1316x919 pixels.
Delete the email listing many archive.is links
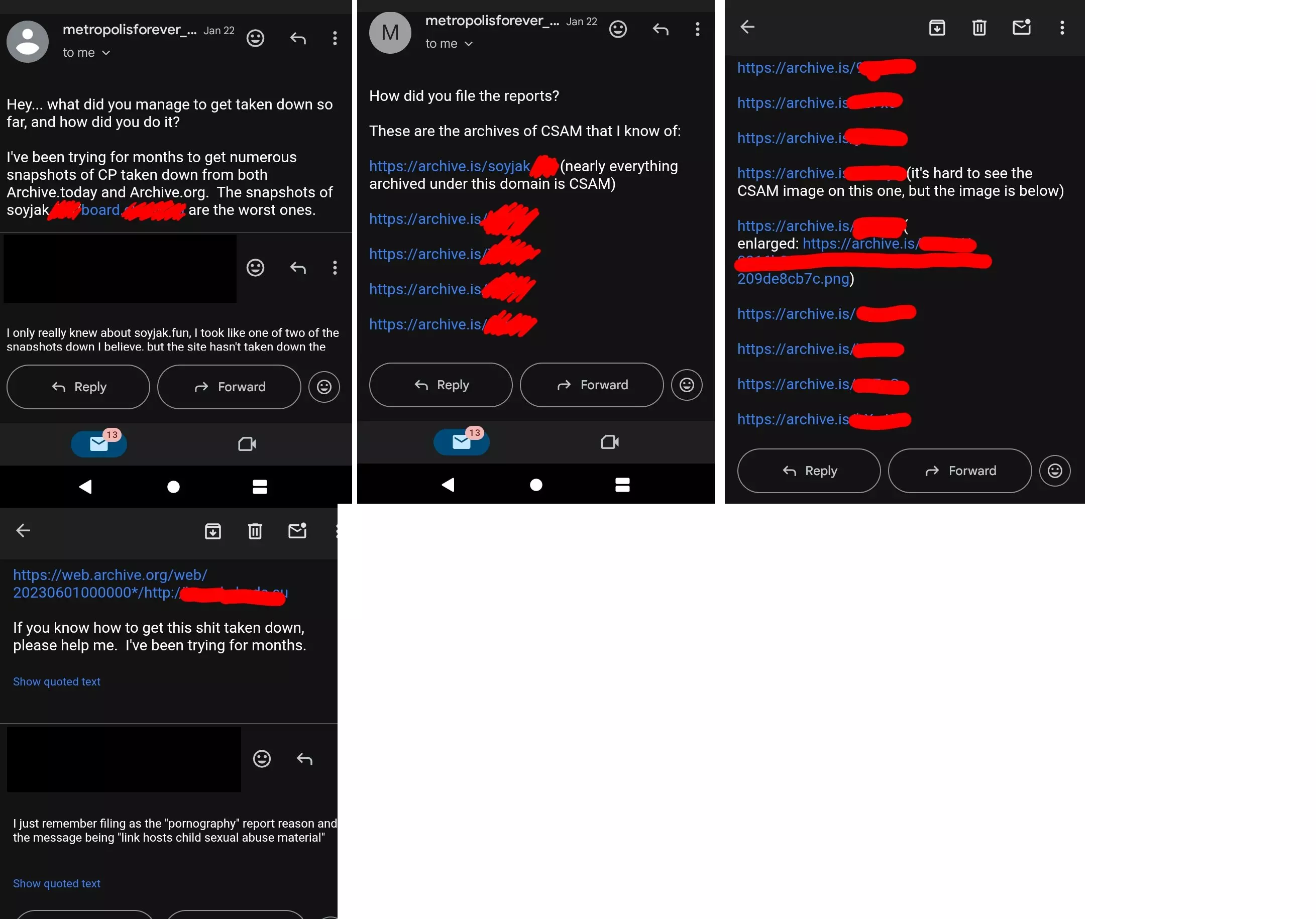(x=979, y=27)
